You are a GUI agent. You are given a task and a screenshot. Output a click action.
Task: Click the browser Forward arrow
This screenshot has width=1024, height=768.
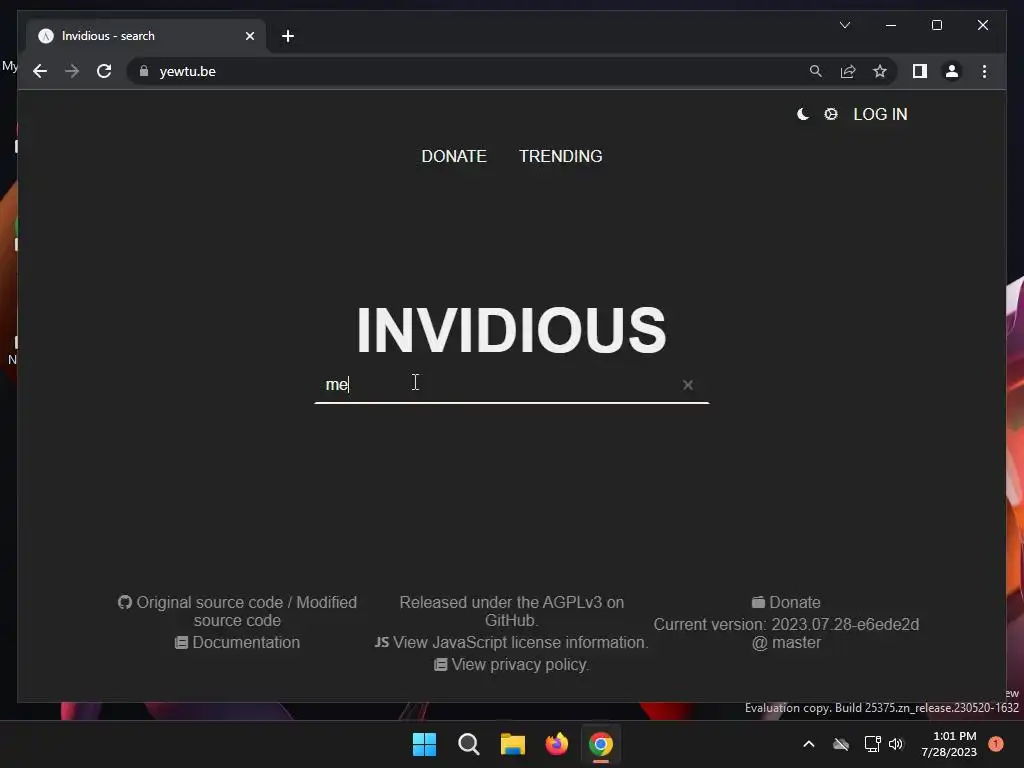[x=72, y=71]
